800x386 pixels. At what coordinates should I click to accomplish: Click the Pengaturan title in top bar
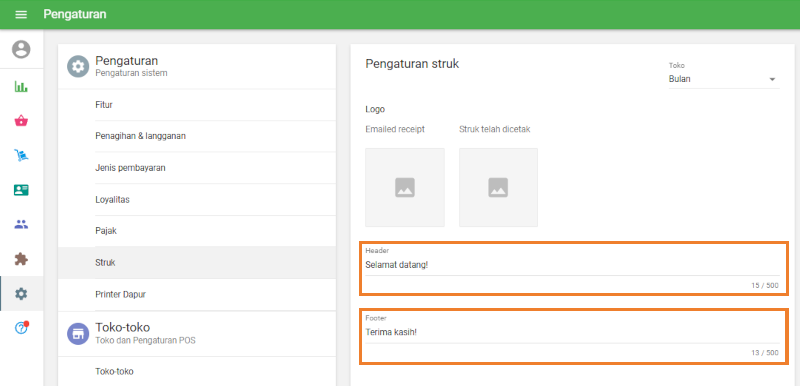[75, 14]
